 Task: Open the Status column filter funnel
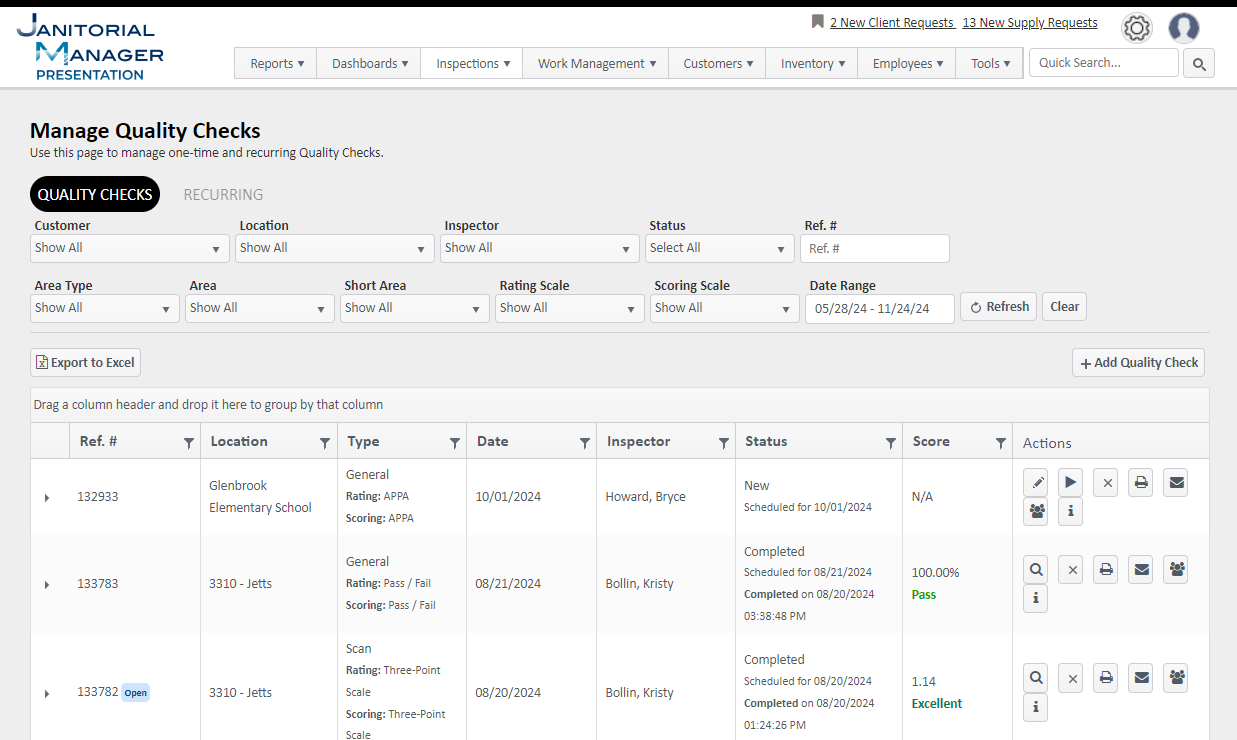pyautogui.click(x=891, y=443)
